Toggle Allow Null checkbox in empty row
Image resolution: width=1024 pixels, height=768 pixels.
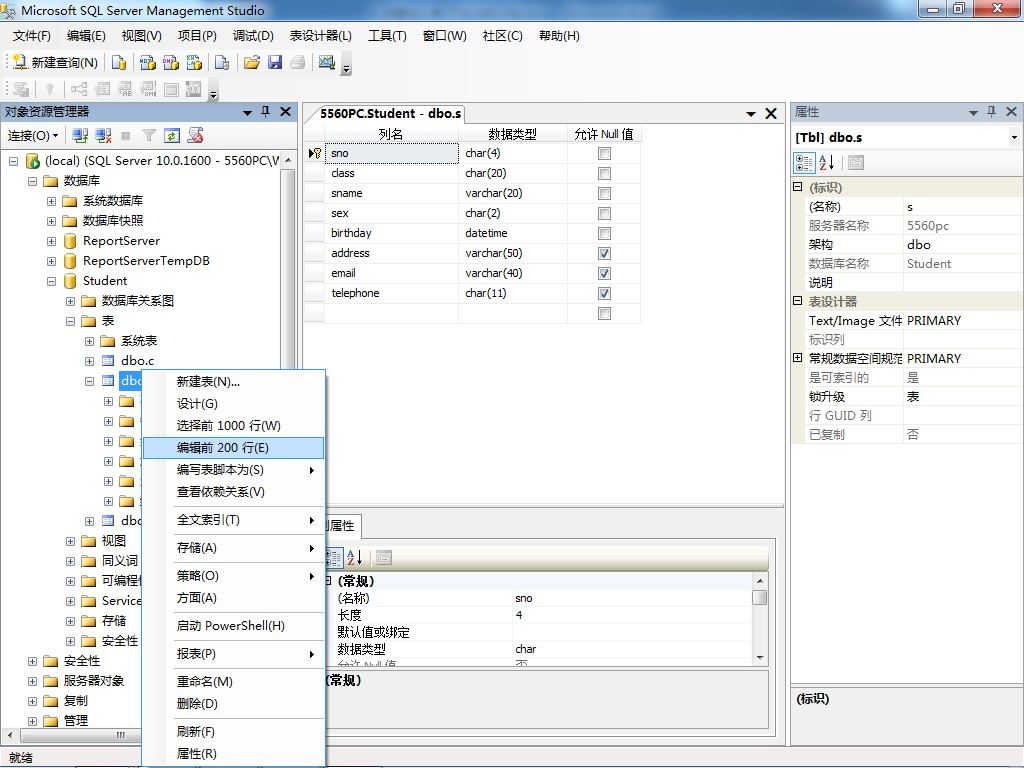tap(604, 313)
